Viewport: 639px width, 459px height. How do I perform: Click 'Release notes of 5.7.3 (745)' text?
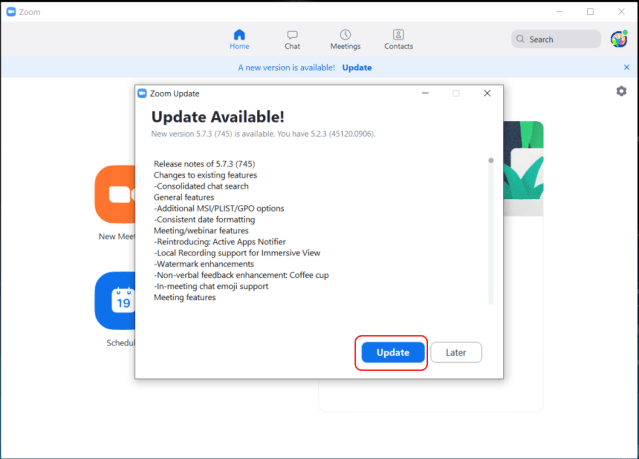(204, 164)
